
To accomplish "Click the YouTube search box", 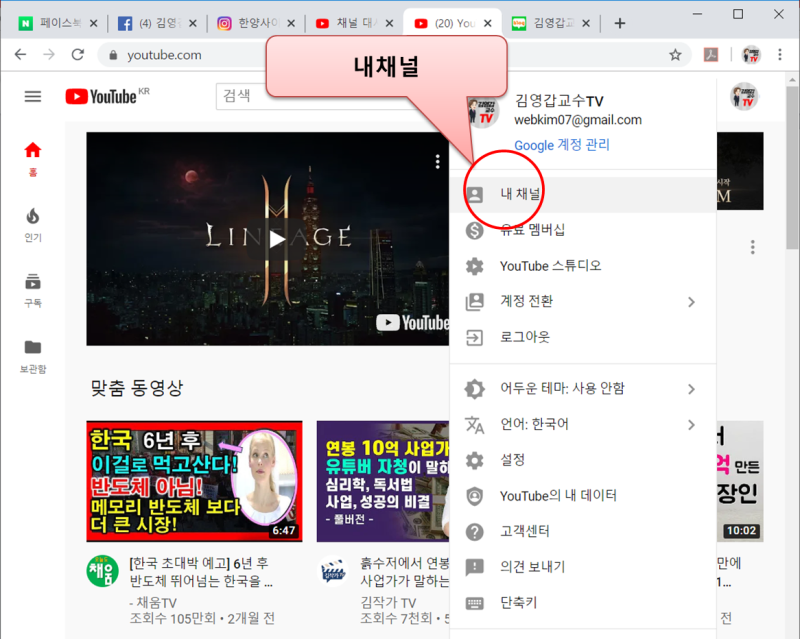I will 242,96.
